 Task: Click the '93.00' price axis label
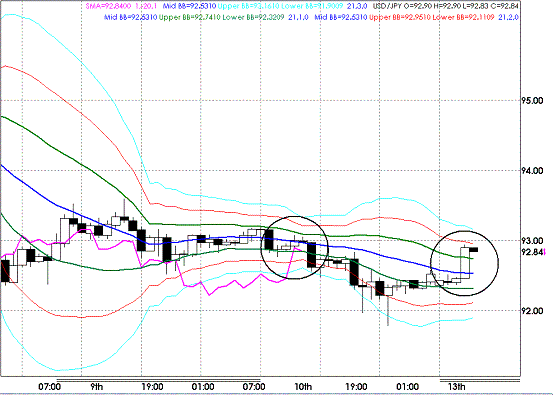(533, 241)
